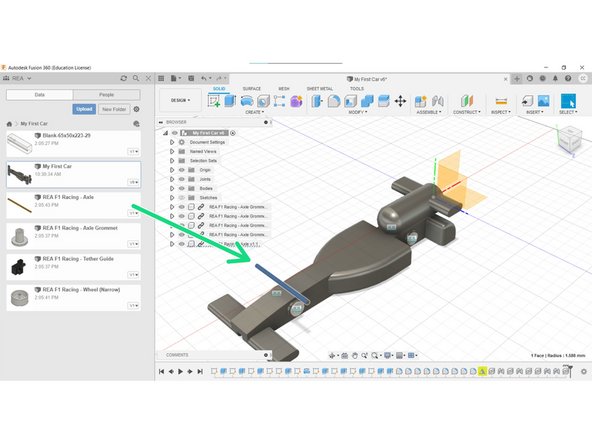
Task: Click the Insert Decal image icon
Action: click(543, 101)
